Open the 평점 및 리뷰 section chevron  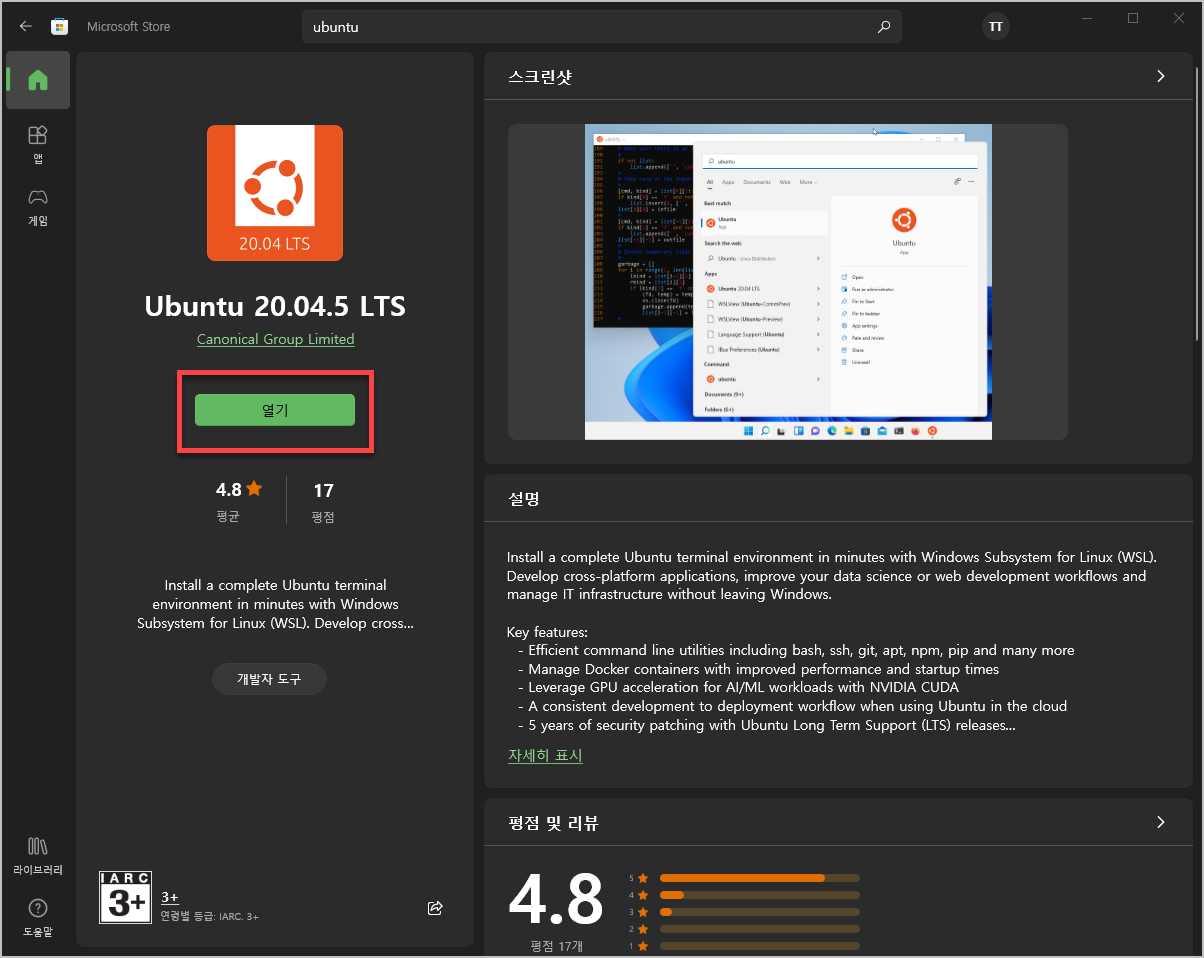[1160, 822]
